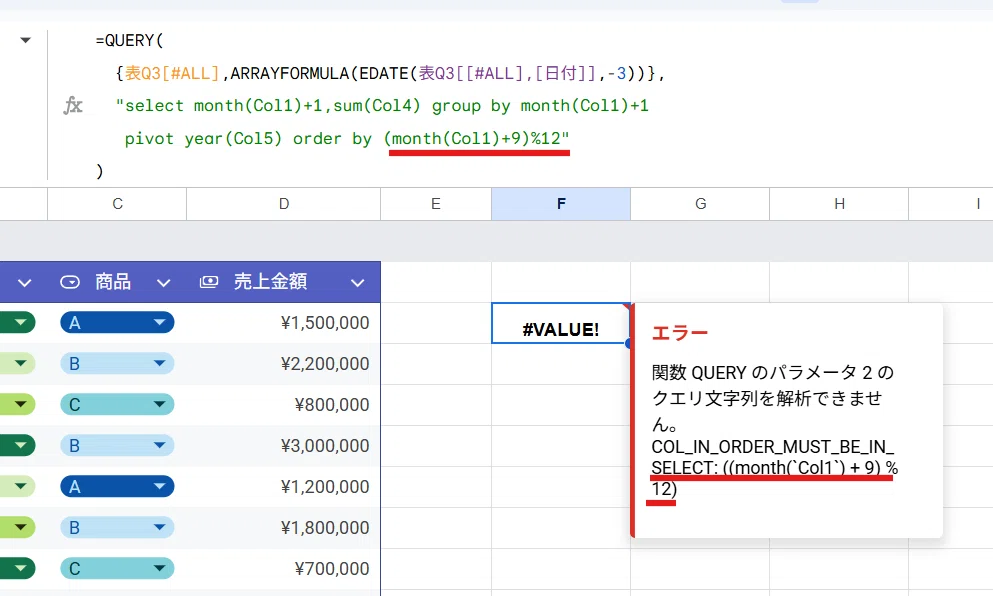Click the 売上金額 header label

tap(270, 282)
